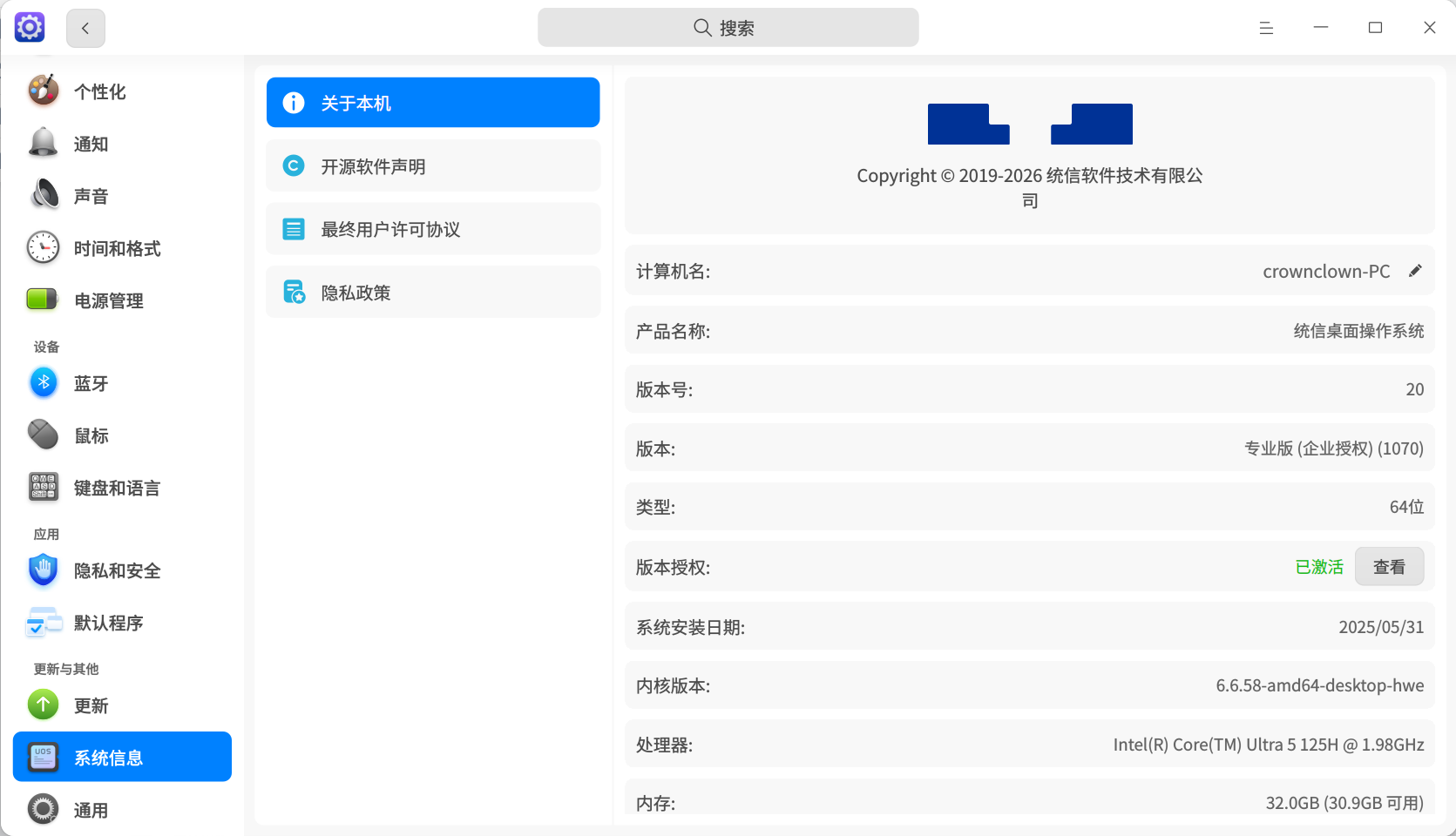
Task: Open the Privacy Policy (隐私政策) page
Action: [433, 292]
